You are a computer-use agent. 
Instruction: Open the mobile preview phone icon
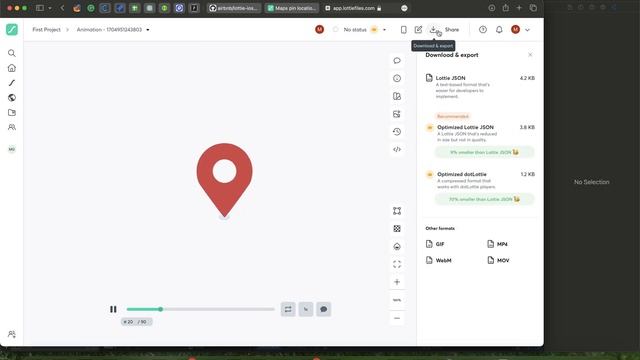[x=403, y=29]
